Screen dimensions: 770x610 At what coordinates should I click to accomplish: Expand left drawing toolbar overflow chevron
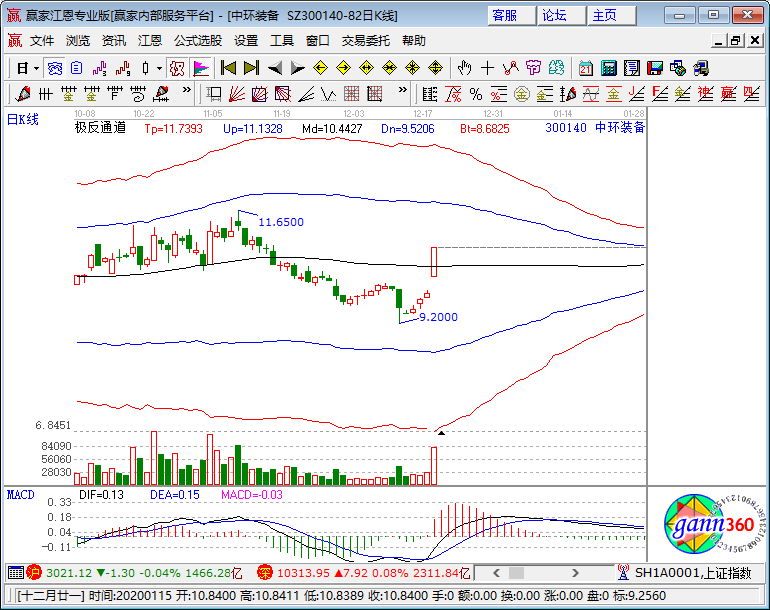[x=186, y=90]
